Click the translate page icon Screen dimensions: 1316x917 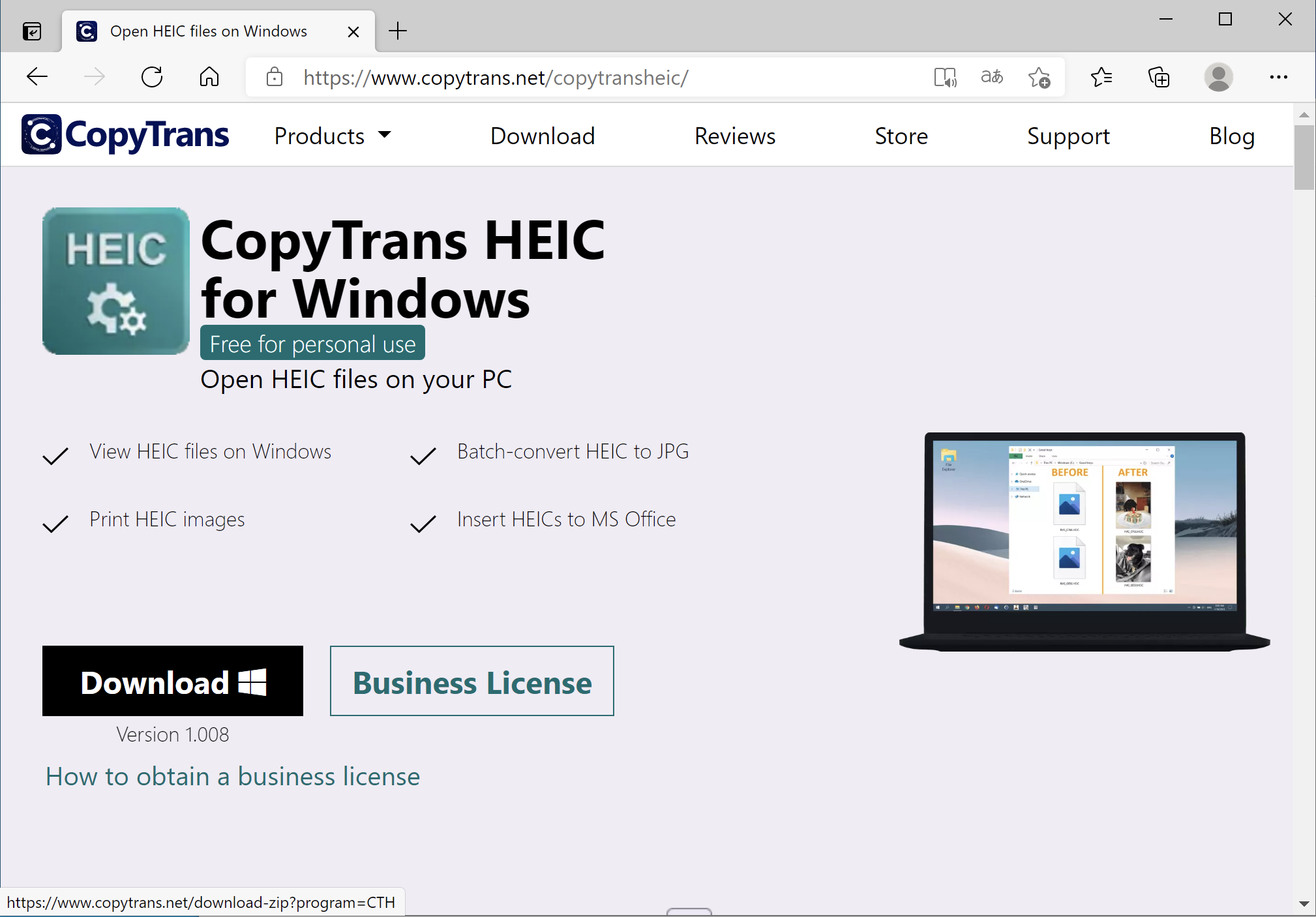point(992,77)
